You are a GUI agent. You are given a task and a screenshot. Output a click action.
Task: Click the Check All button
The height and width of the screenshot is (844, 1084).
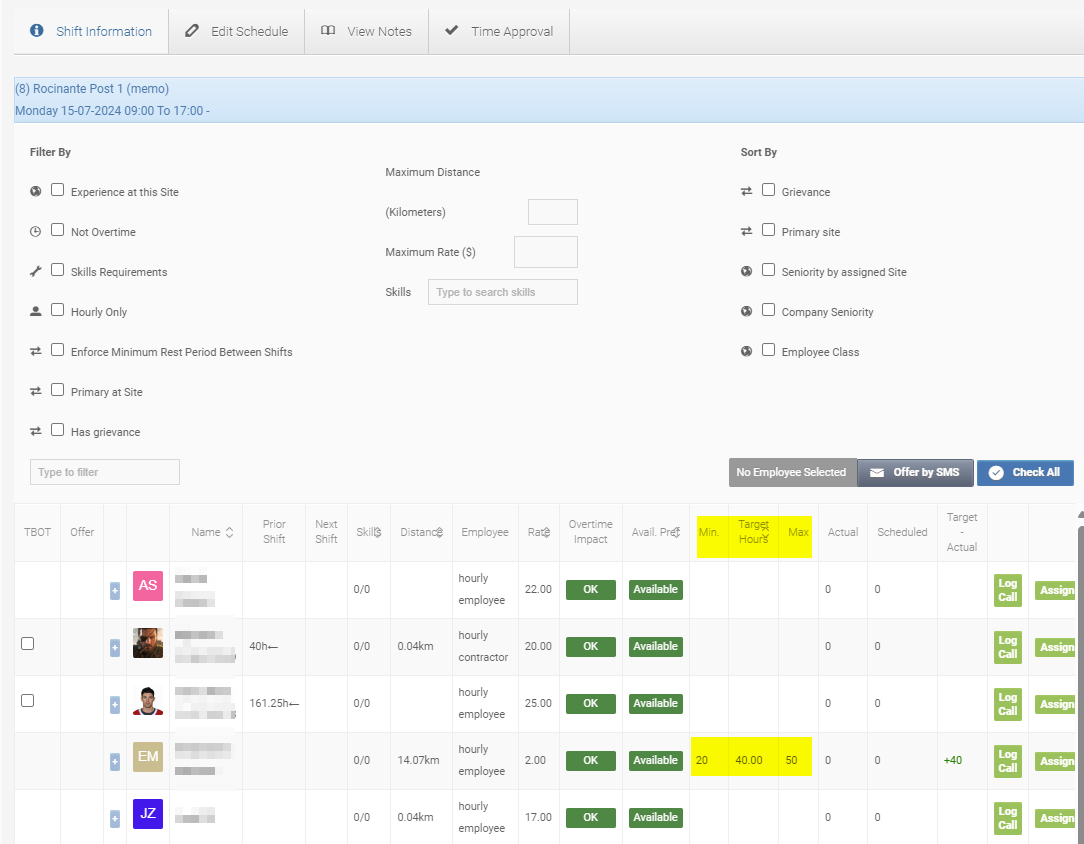[1025, 472]
